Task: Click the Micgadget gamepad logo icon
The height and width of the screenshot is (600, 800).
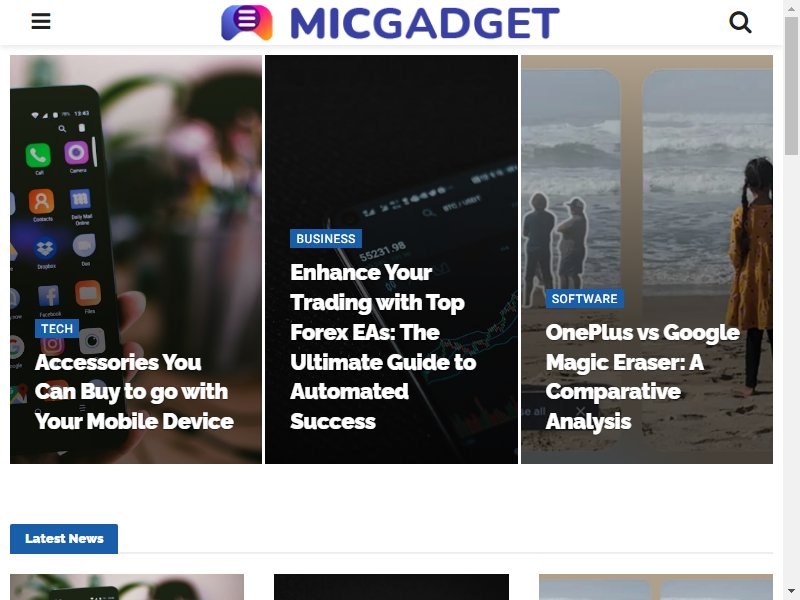Action: 246,22
